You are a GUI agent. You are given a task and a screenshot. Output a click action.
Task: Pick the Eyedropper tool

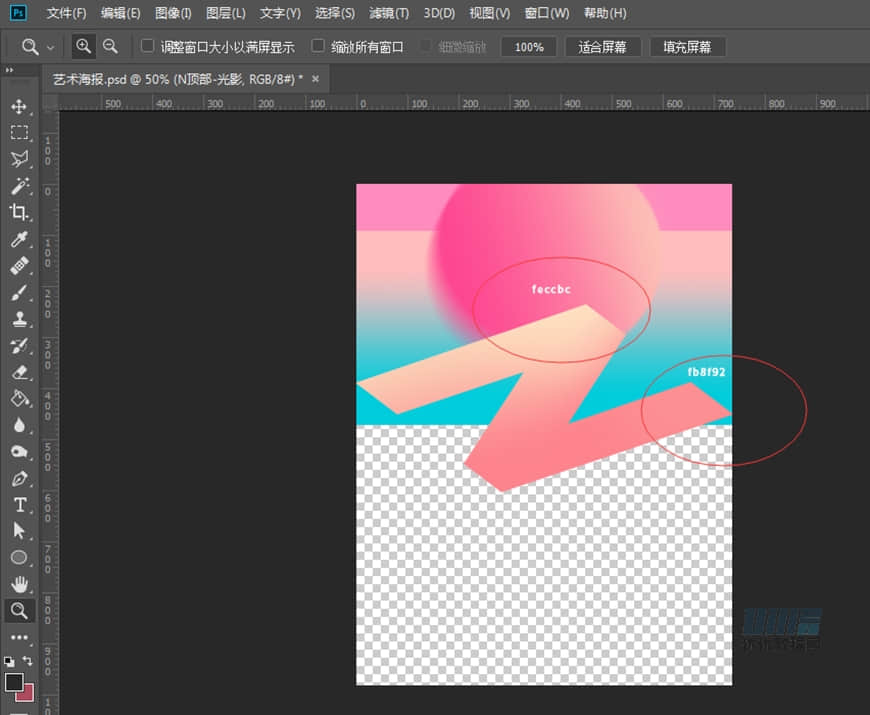[19, 239]
